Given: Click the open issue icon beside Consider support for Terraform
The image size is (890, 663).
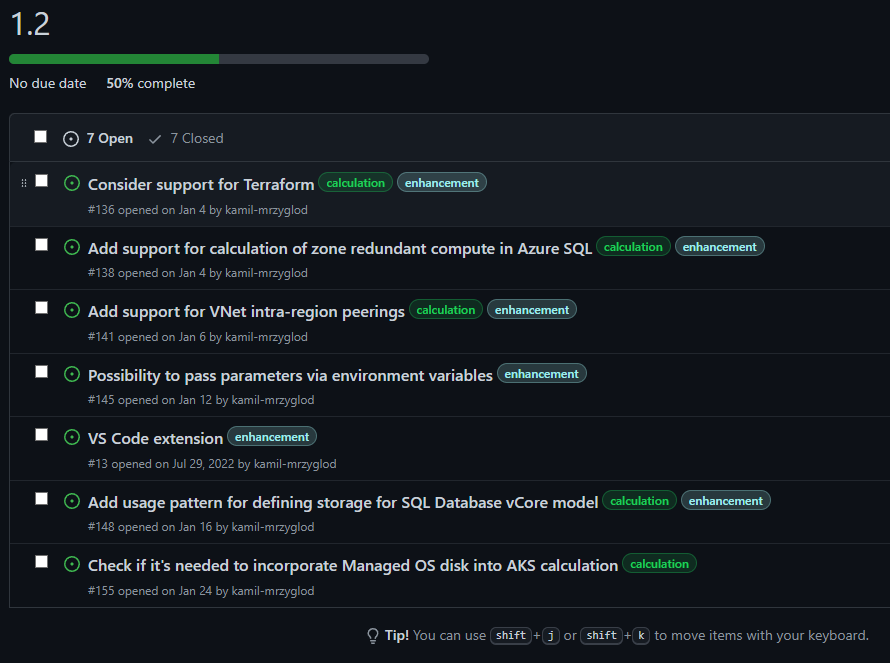Looking at the screenshot, I should [71, 182].
